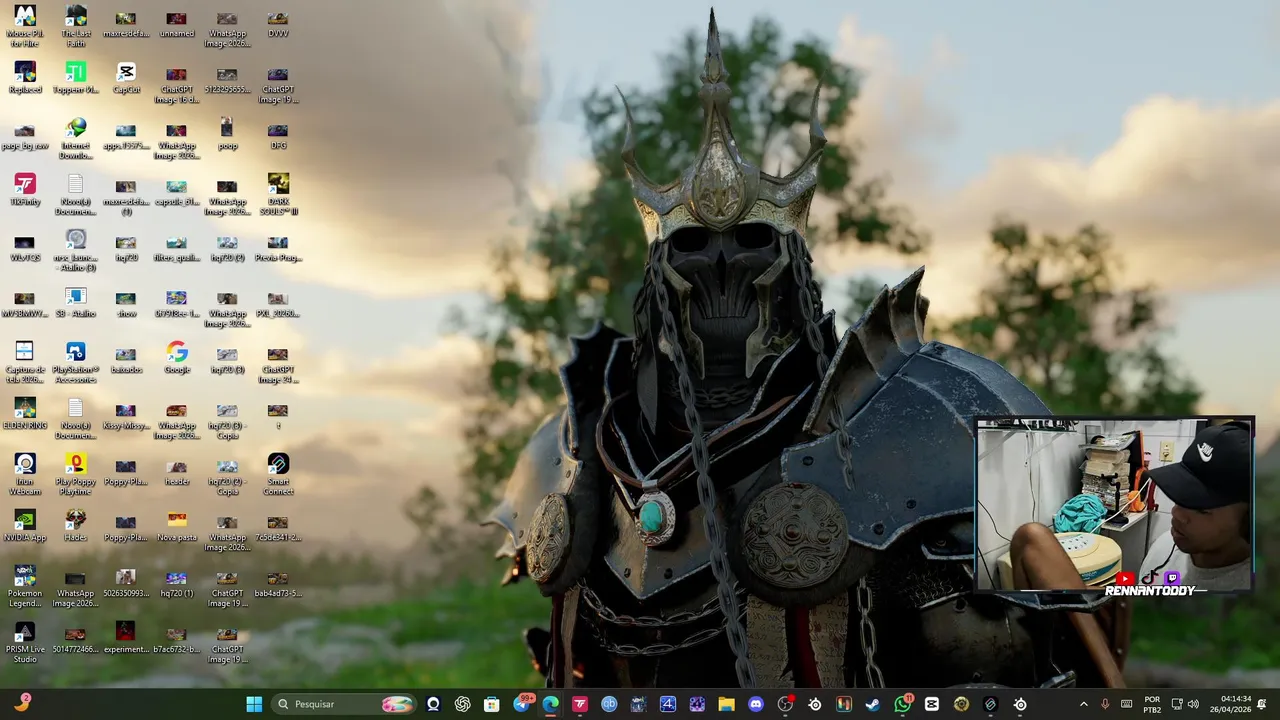Open Steam from the taskbar
Image resolution: width=1280 pixels, height=720 pixels.
click(873, 704)
